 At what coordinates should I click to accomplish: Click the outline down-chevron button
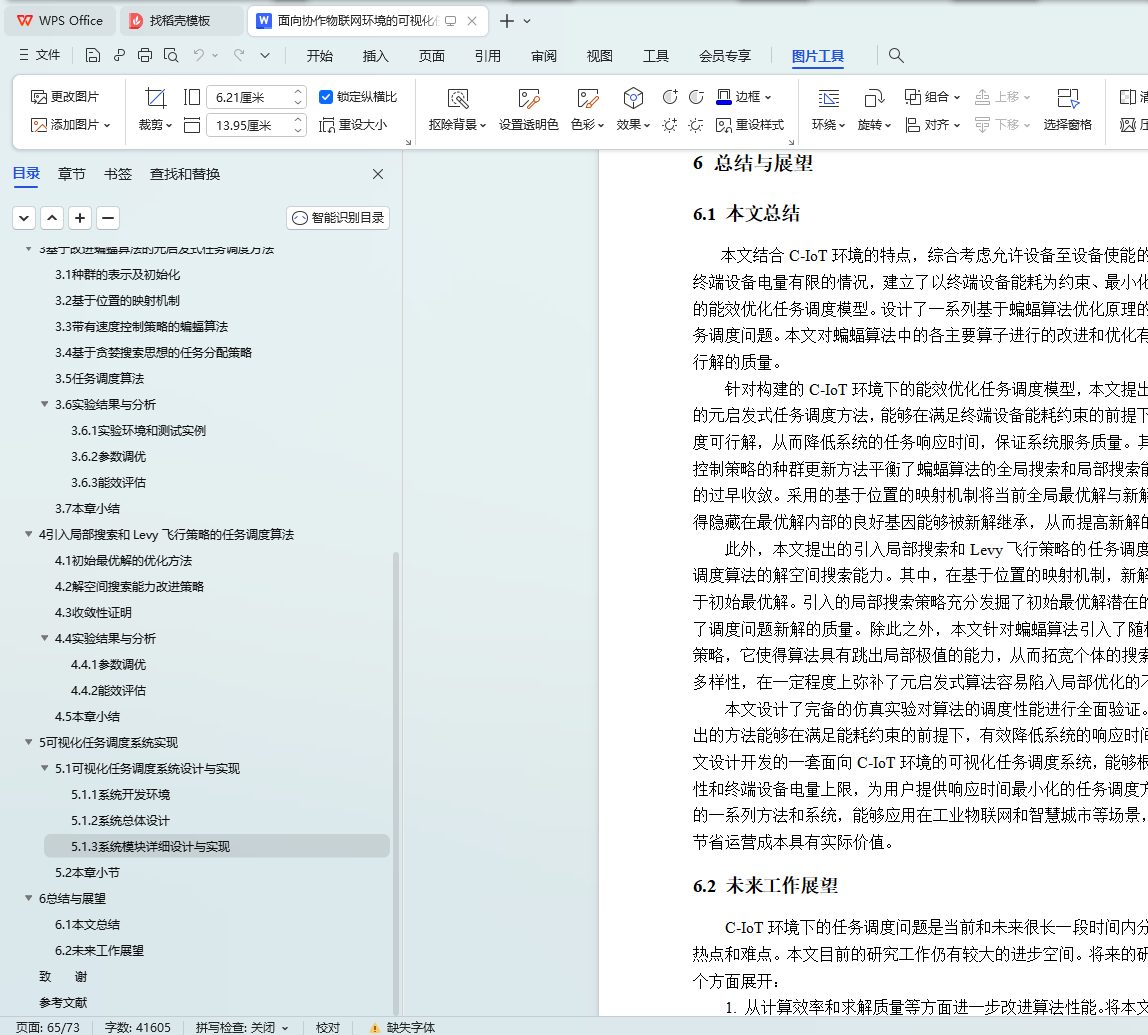click(x=24, y=218)
